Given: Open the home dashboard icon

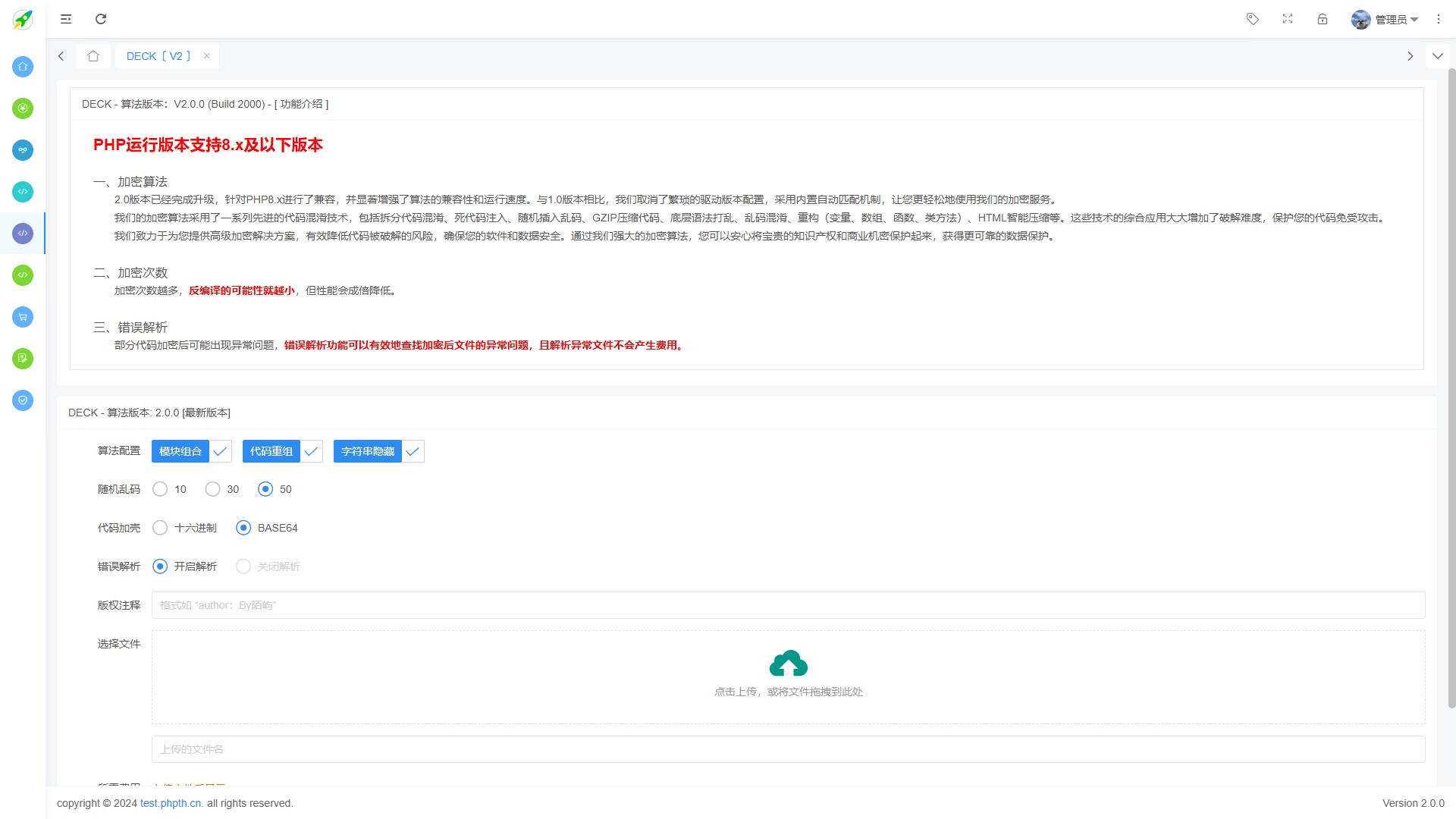Looking at the screenshot, I should (22, 67).
